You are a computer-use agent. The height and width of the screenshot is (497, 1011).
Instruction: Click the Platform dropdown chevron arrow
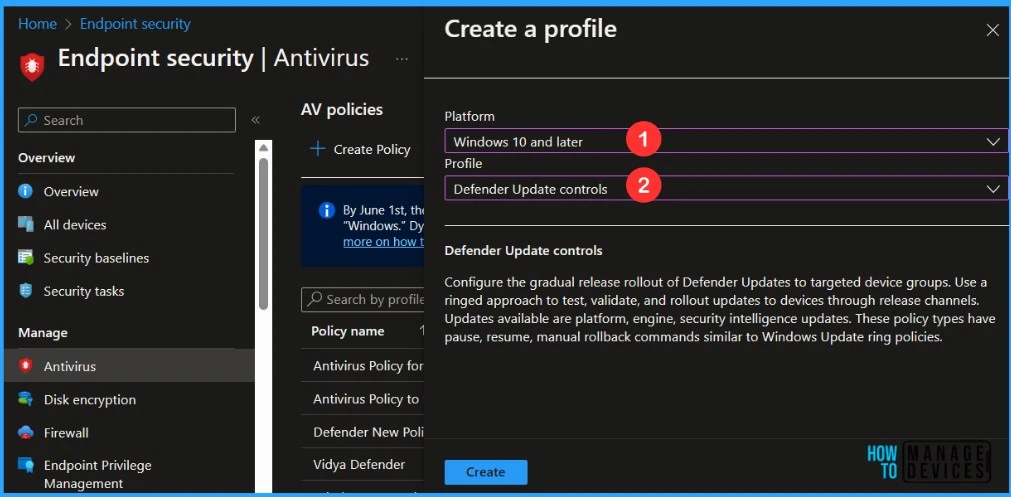pos(993,142)
